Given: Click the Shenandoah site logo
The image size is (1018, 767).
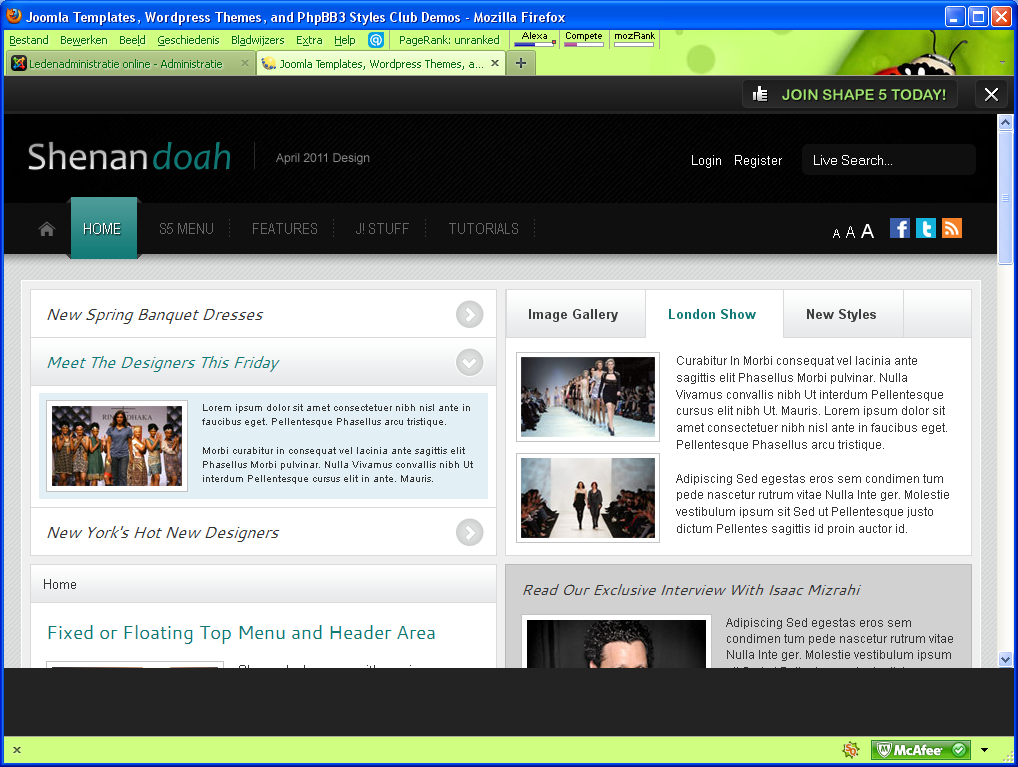Looking at the screenshot, I should tap(129, 157).
